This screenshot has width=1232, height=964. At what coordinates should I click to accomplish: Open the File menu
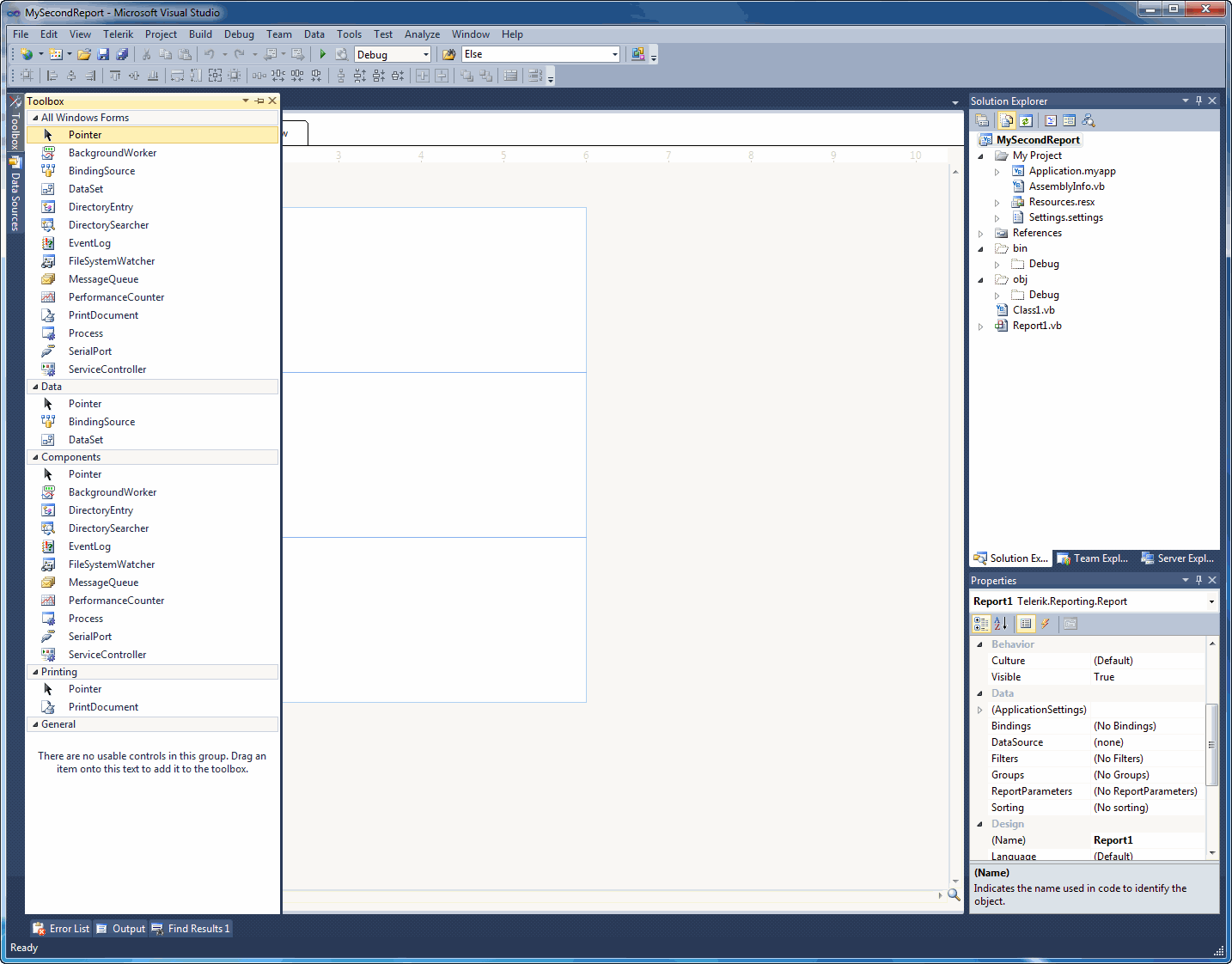[21, 34]
